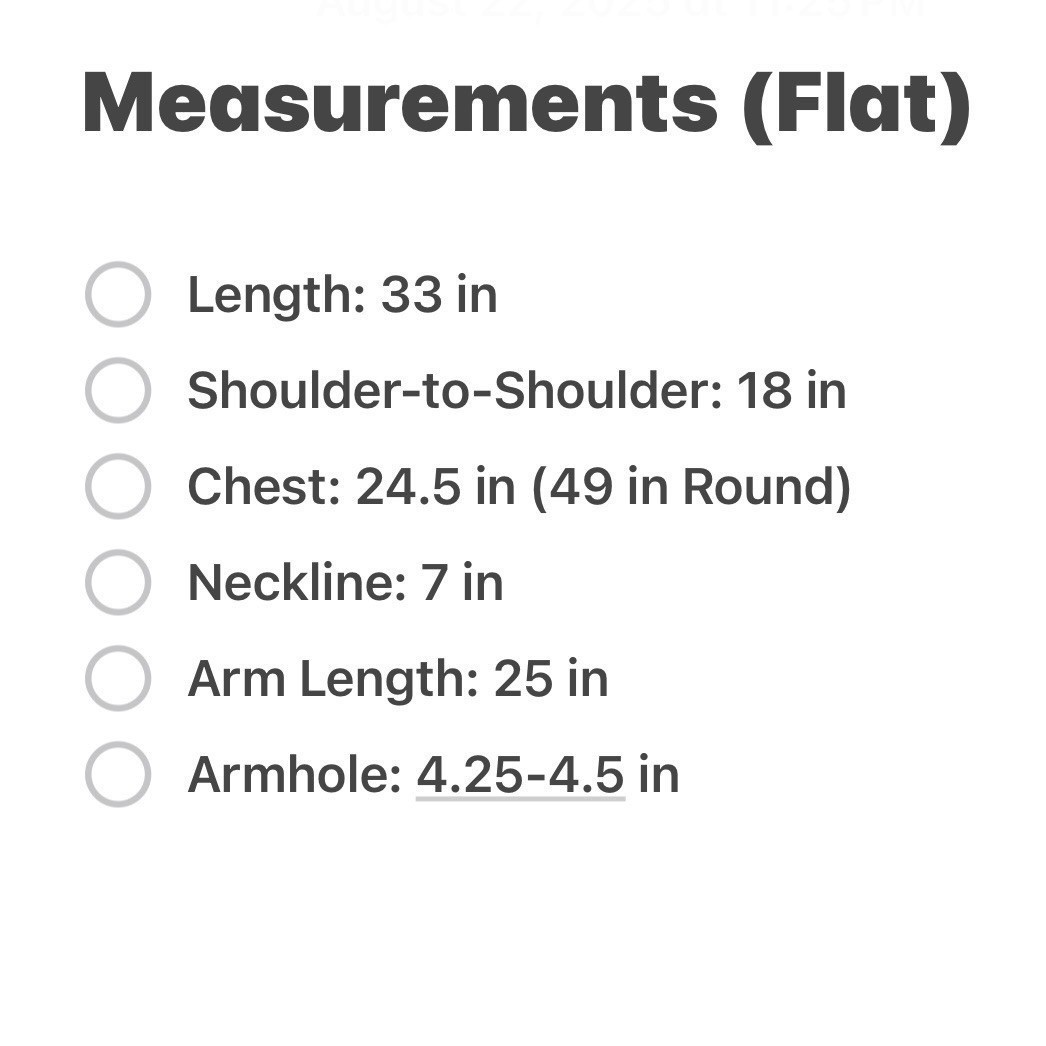The image size is (1046, 1046).
Task: Tap the faded date timestamp at top
Action: (620, 10)
